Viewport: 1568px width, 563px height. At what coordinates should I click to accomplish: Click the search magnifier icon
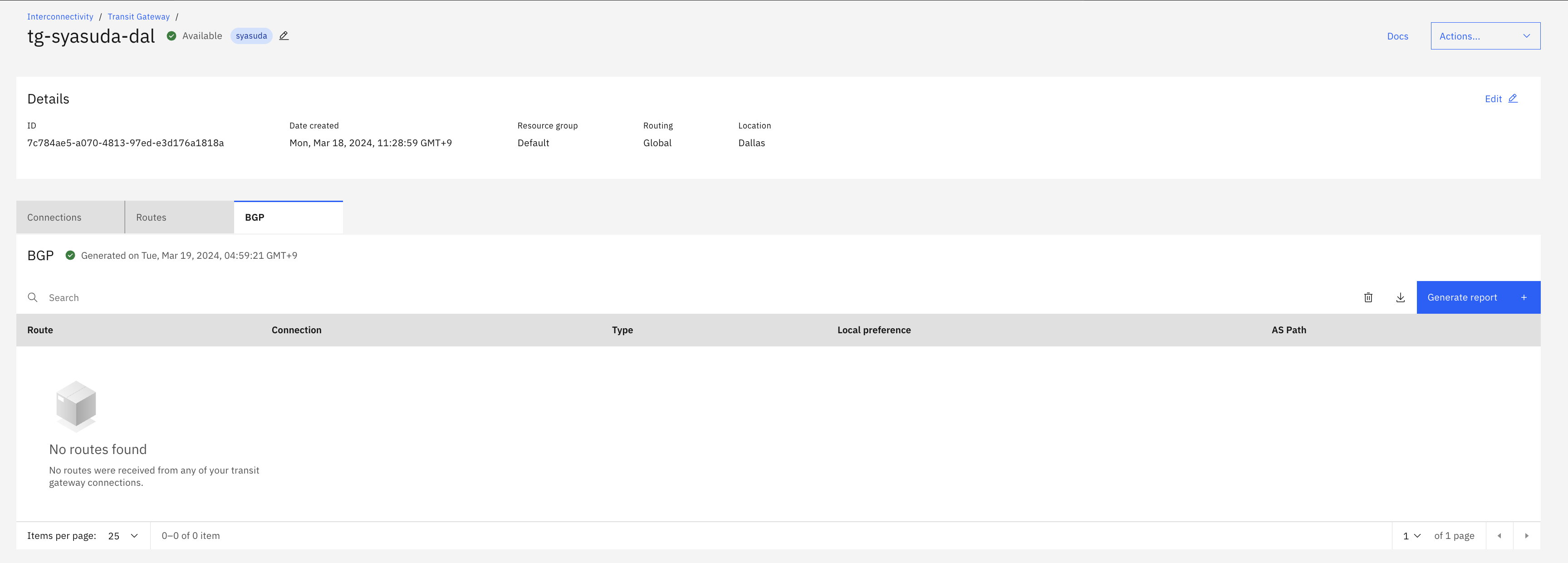pyautogui.click(x=33, y=297)
